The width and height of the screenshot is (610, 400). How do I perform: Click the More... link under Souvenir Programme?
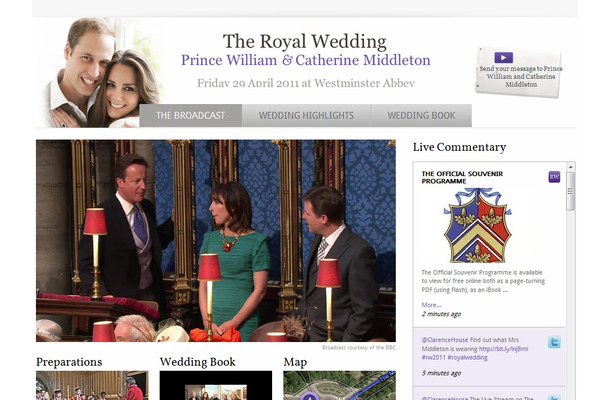[x=431, y=305]
